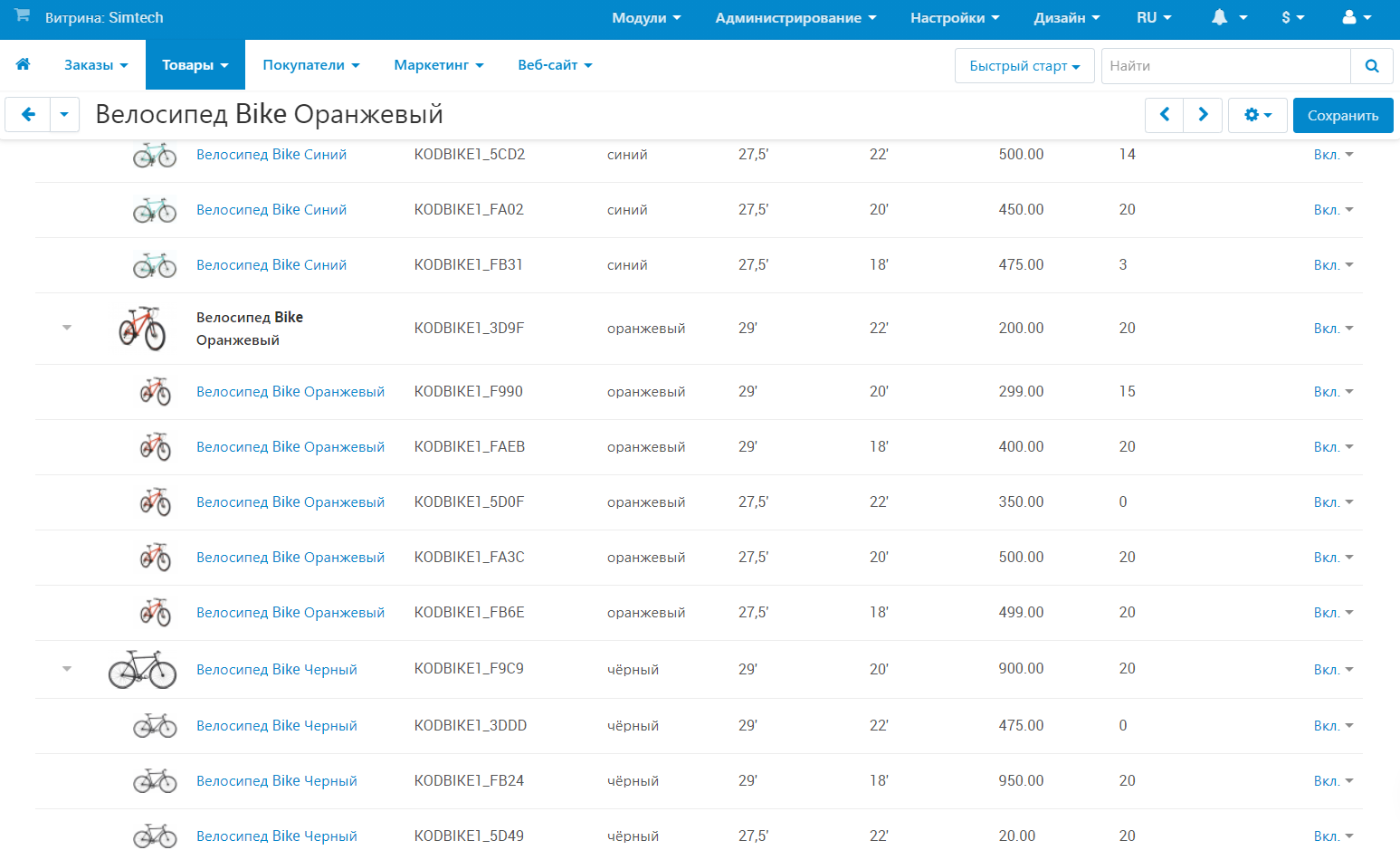The width and height of the screenshot is (1400, 850).
Task: Go to previous product with left chevron
Action: [1164, 115]
